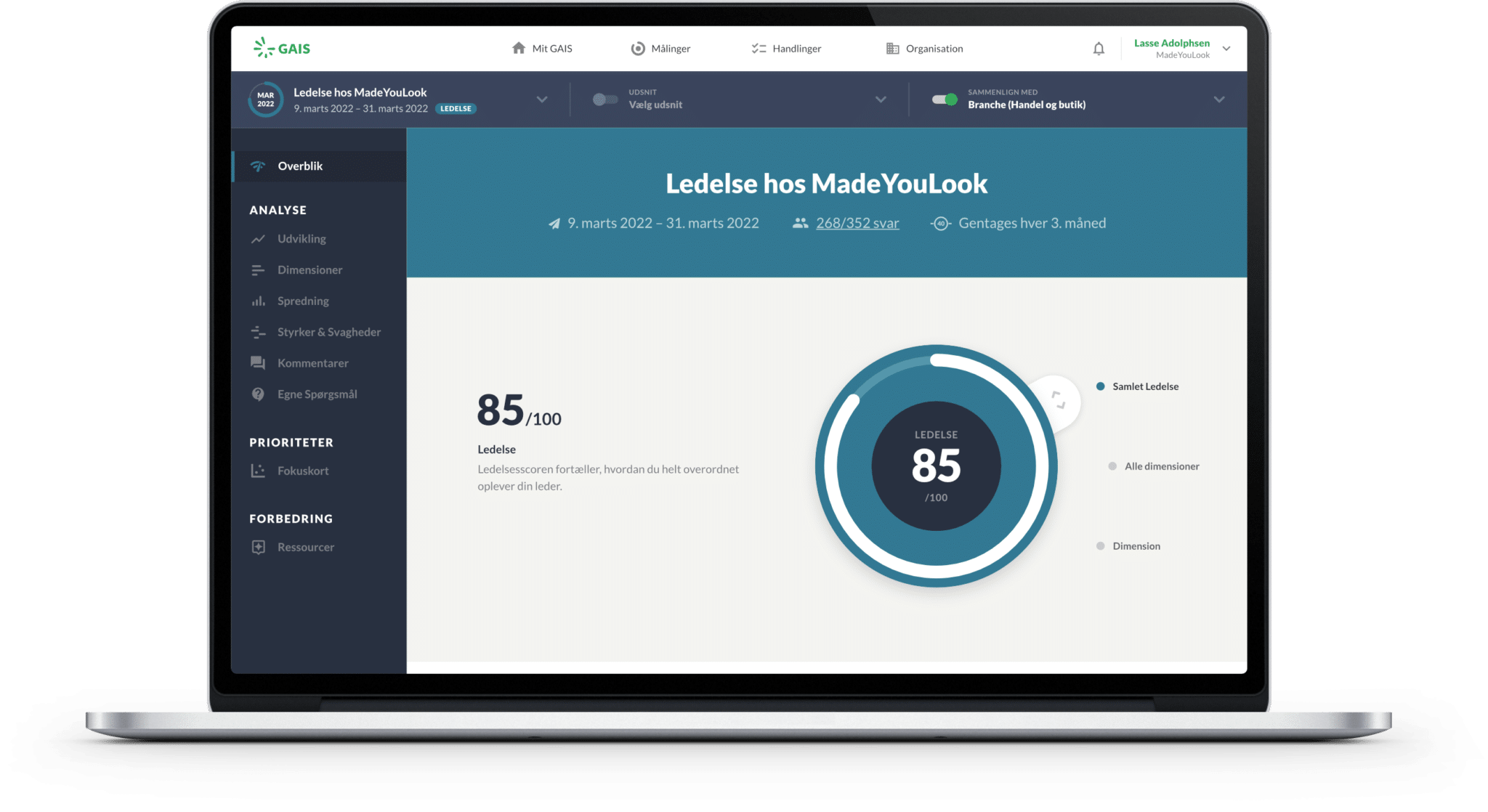Toggle the Udsnit switch
1488x812 pixels.
tap(604, 100)
